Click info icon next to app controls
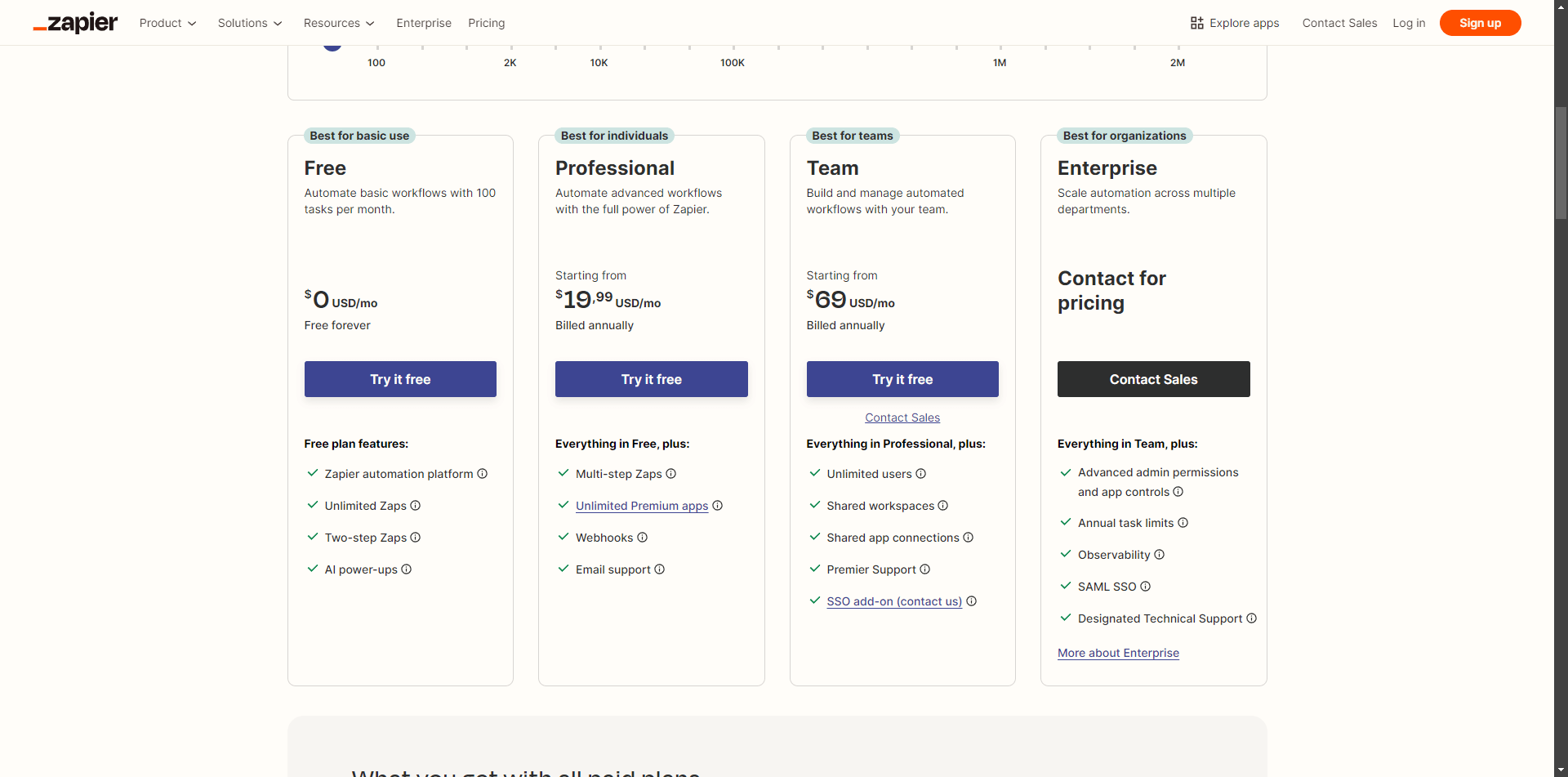The width and height of the screenshot is (1568, 777). [1178, 492]
